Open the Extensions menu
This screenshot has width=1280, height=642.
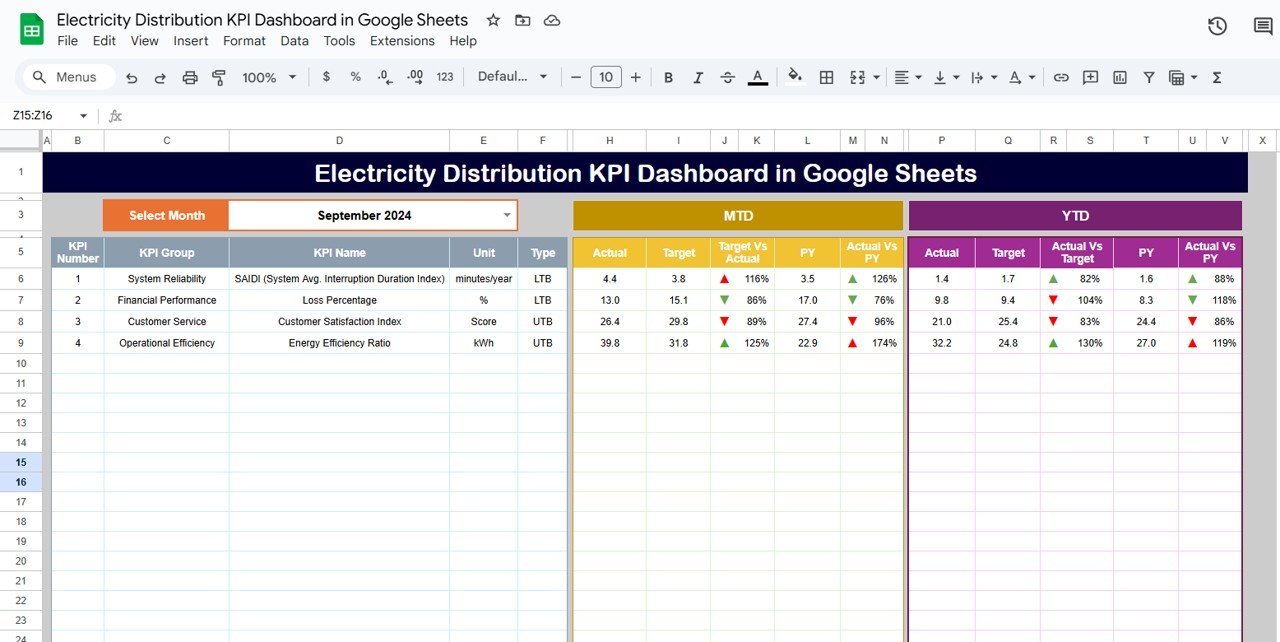(402, 41)
